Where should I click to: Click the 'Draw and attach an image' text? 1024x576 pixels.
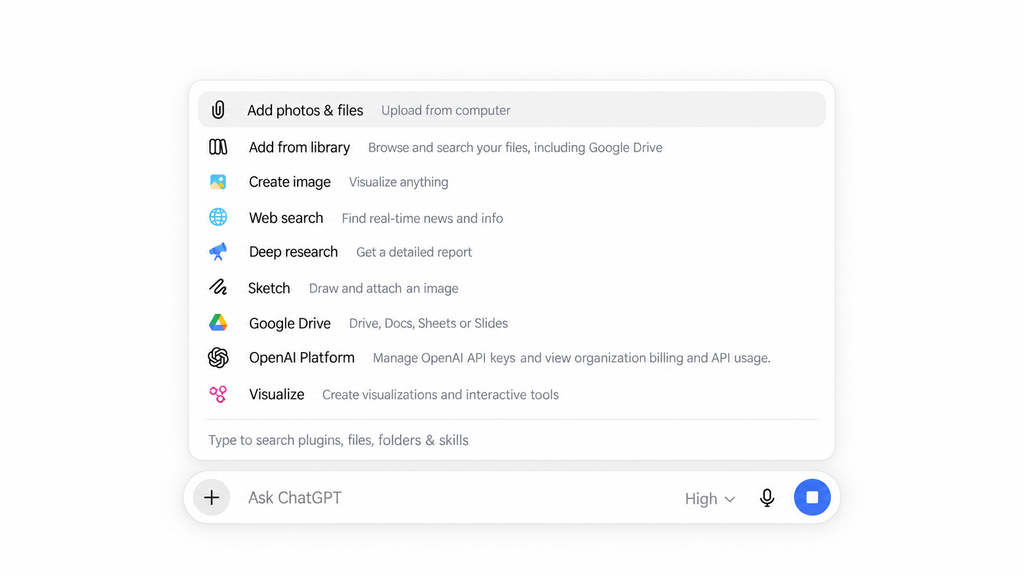tap(383, 288)
